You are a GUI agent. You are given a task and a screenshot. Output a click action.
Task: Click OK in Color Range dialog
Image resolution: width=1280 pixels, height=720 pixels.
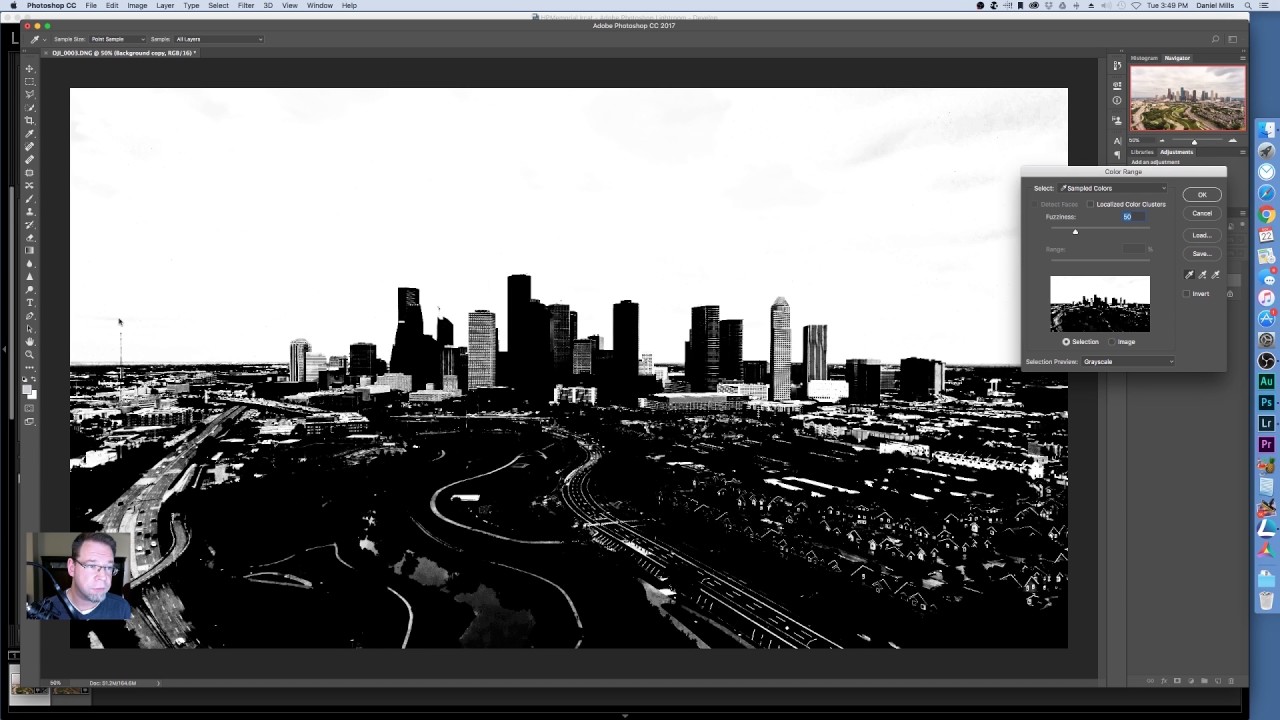coord(1202,195)
